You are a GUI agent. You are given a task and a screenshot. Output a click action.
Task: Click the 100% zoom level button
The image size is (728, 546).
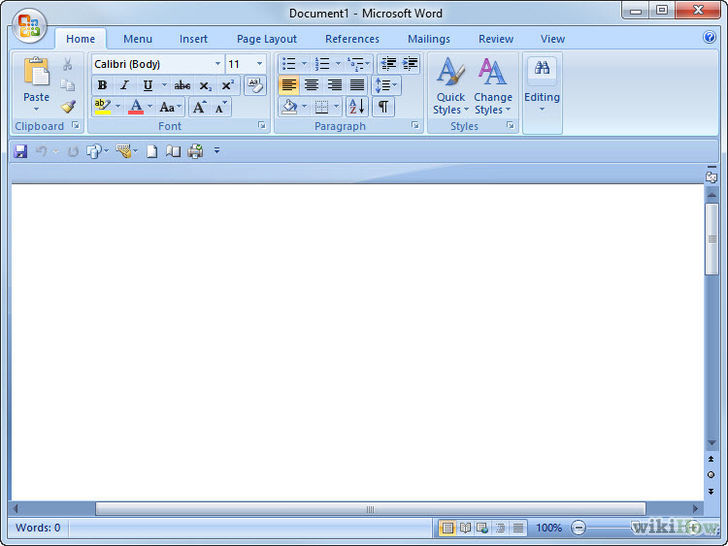click(548, 528)
